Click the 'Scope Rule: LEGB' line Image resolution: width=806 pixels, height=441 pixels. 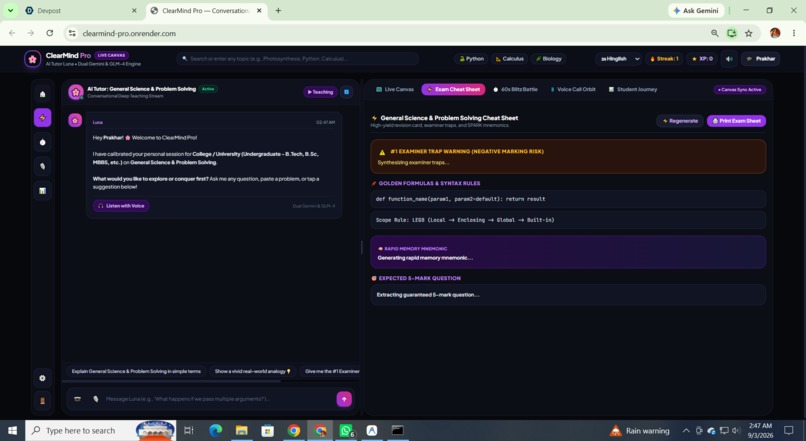568,220
